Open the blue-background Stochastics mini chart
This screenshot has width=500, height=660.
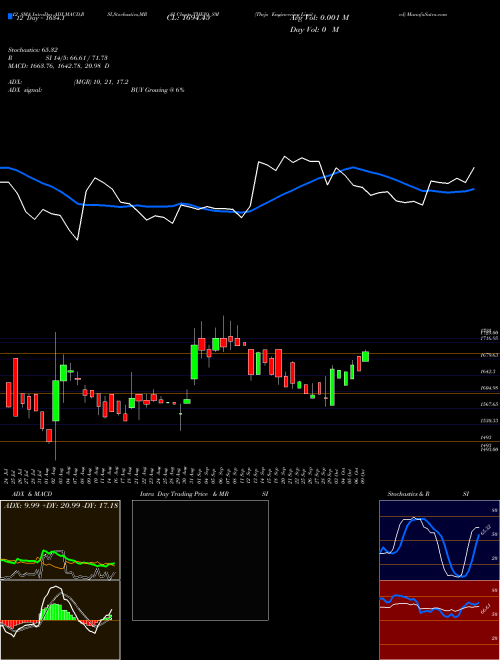[x=439, y=540]
